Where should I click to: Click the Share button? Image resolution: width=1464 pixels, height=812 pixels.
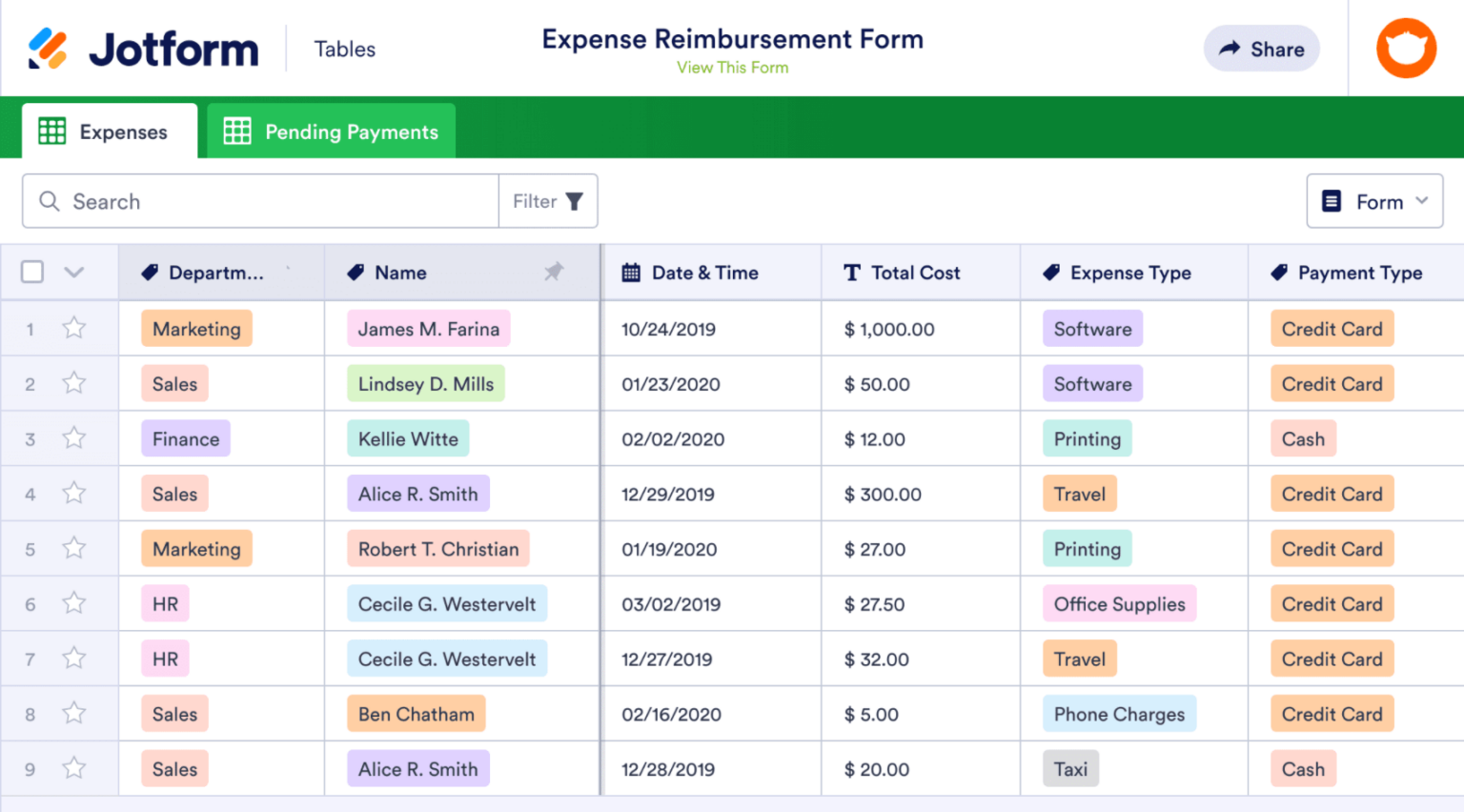pos(1261,49)
